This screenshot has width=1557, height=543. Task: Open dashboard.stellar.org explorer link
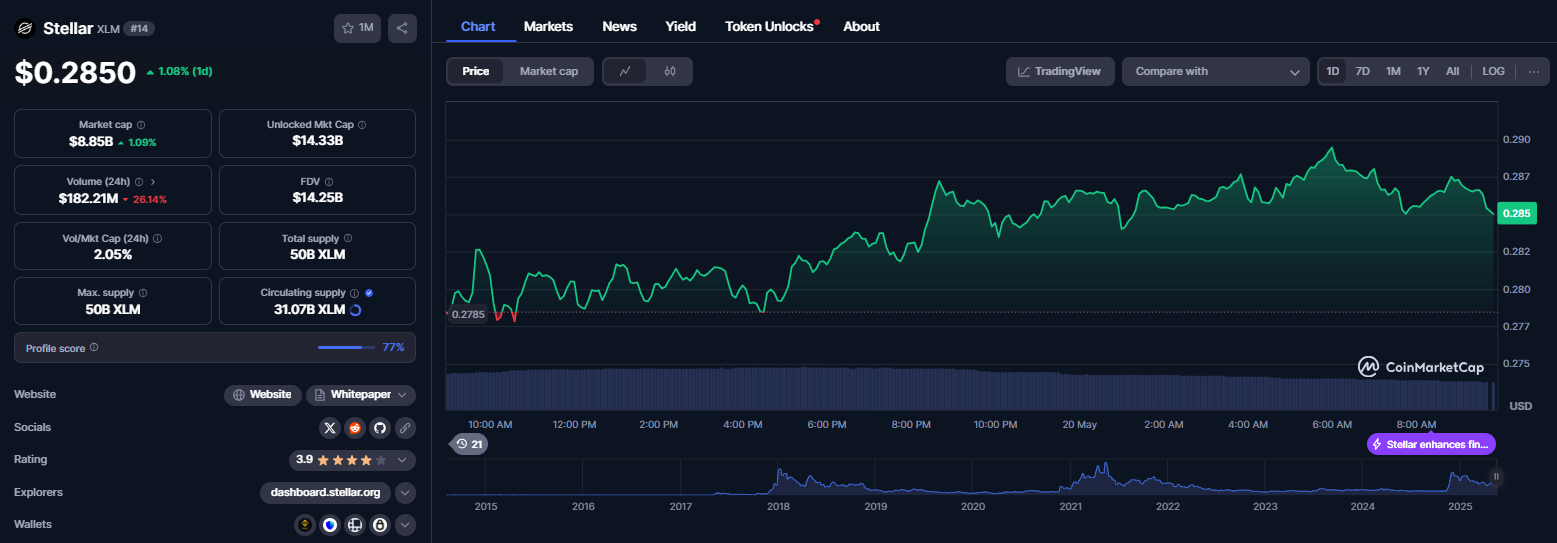(x=326, y=492)
